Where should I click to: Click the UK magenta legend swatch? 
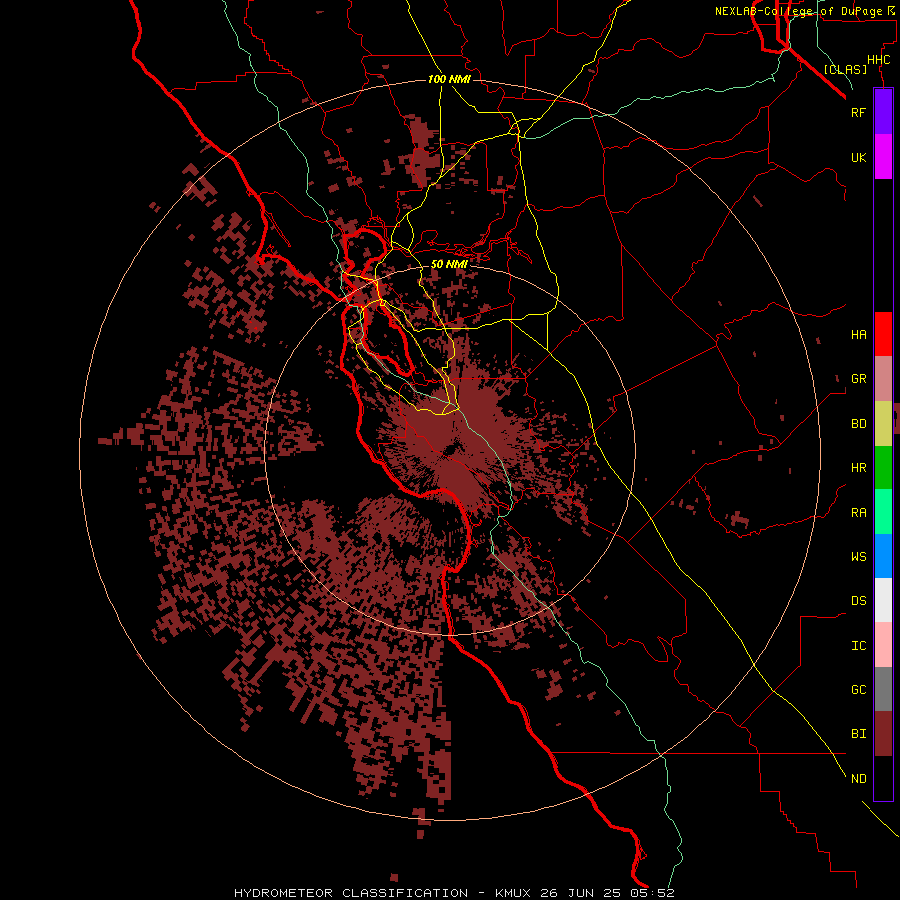tap(883, 157)
